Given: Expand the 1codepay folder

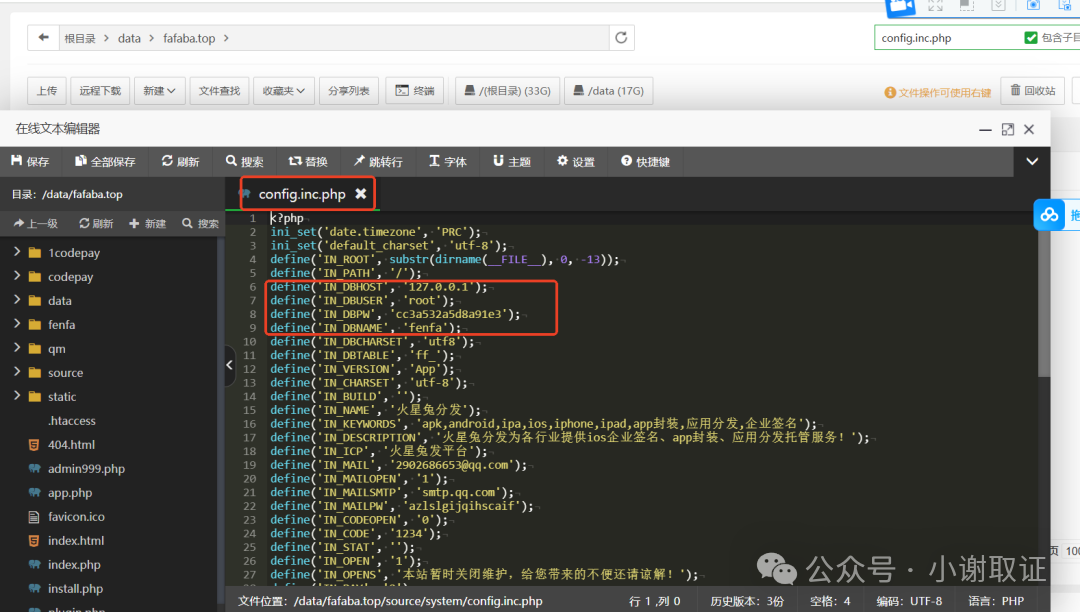Looking at the screenshot, I should coord(17,252).
